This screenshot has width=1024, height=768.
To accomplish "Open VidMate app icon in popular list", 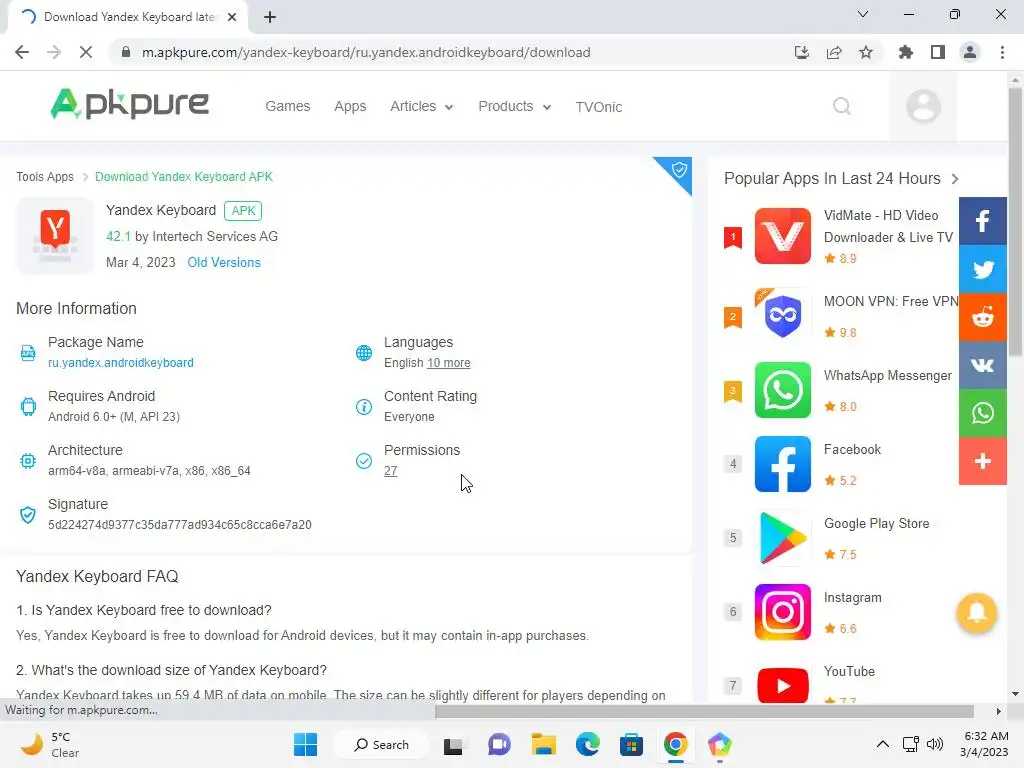I will pos(782,236).
